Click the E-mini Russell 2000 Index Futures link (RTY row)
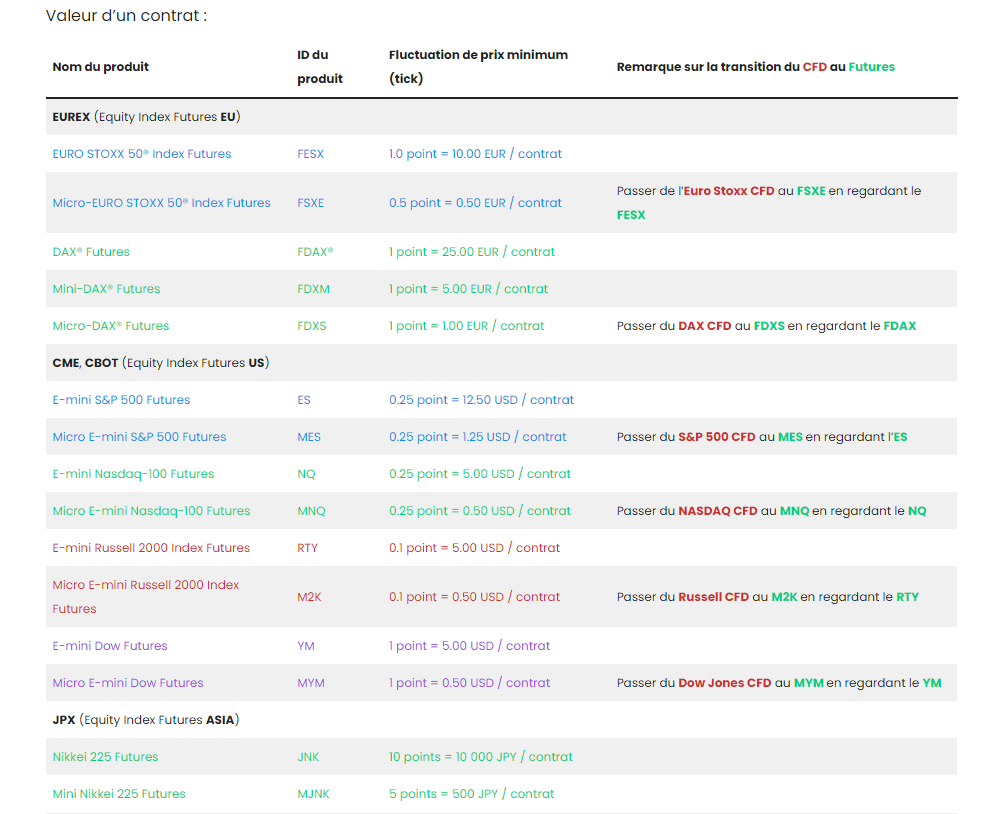 (x=151, y=548)
